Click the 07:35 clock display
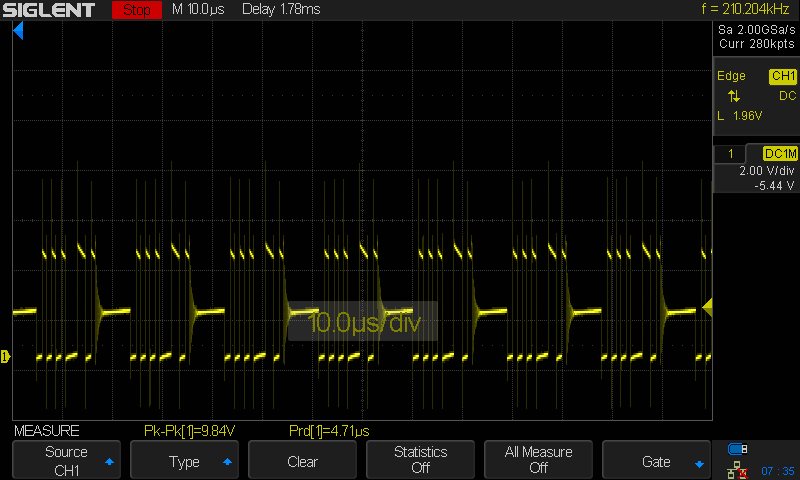The image size is (800, 480). [x=778, y=471]
